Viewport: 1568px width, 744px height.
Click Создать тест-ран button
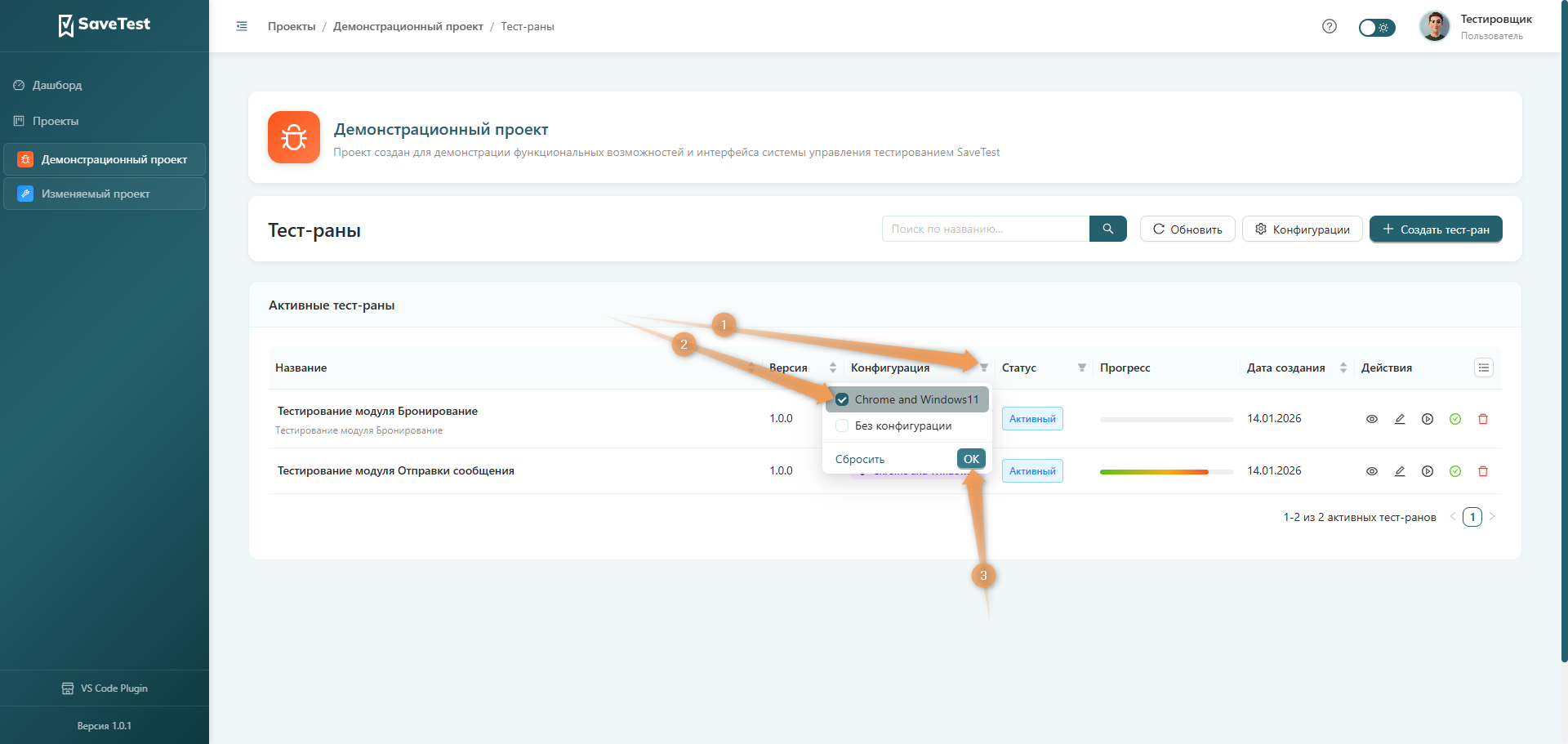tap(1435, 229)
